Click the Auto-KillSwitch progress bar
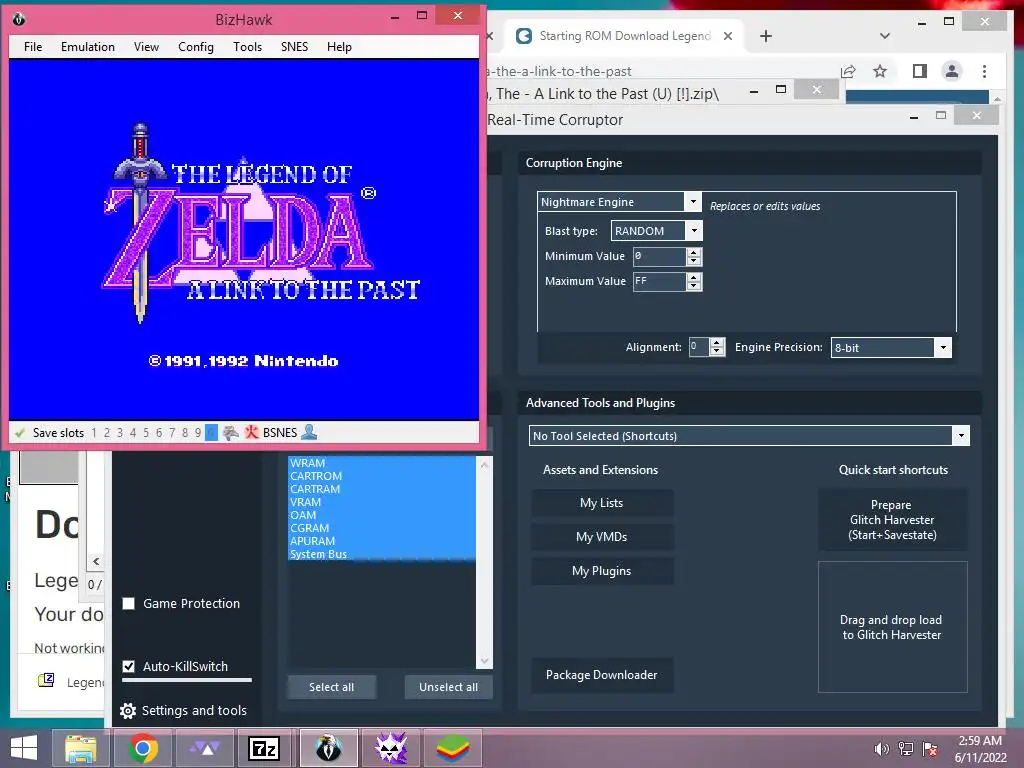 tap(187, 680)
